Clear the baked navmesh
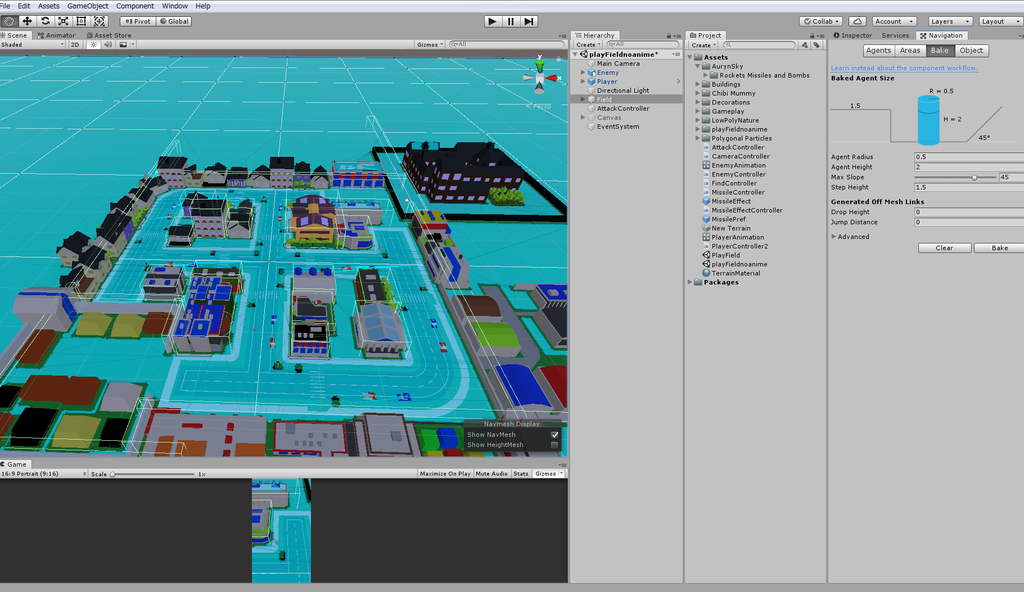This screenshot has width=1024, height=592. click(x=944, y=248)
